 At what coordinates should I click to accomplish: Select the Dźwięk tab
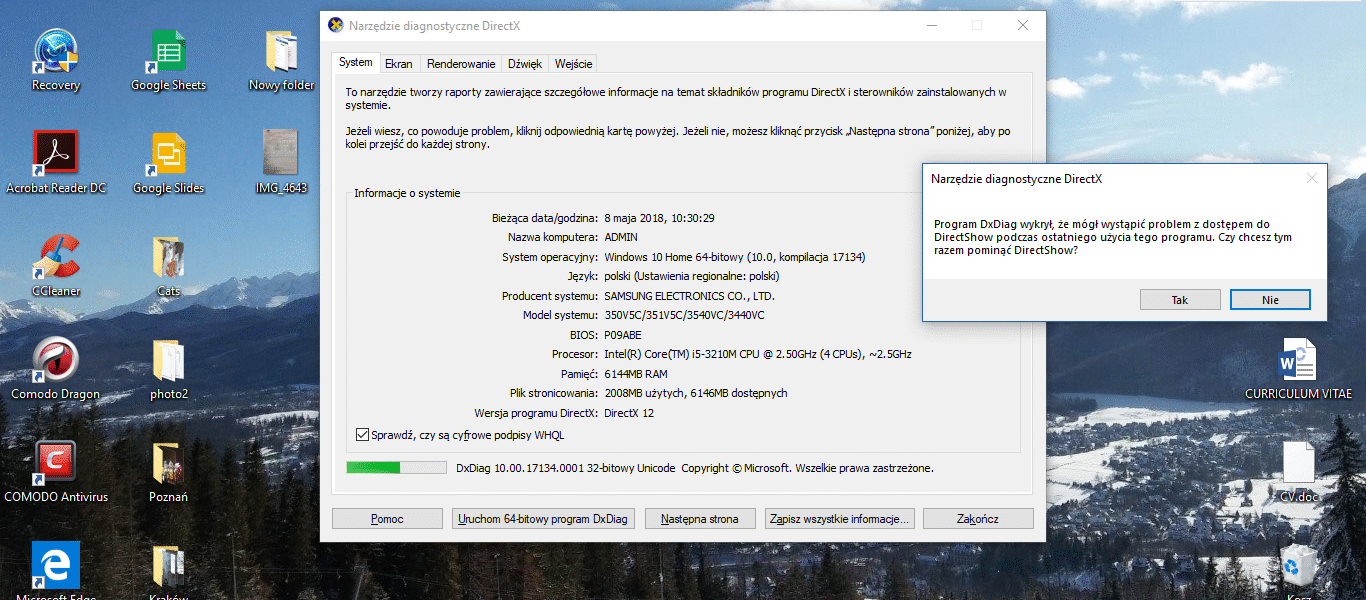pos(525,62)
